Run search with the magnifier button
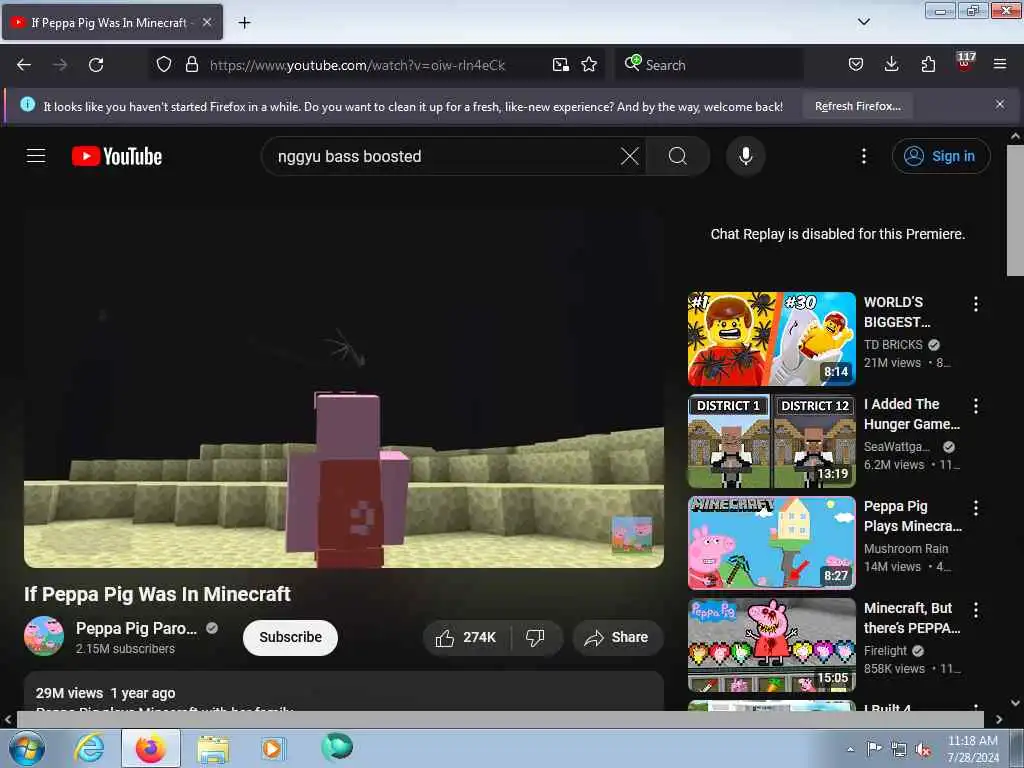 coord(678,156)
